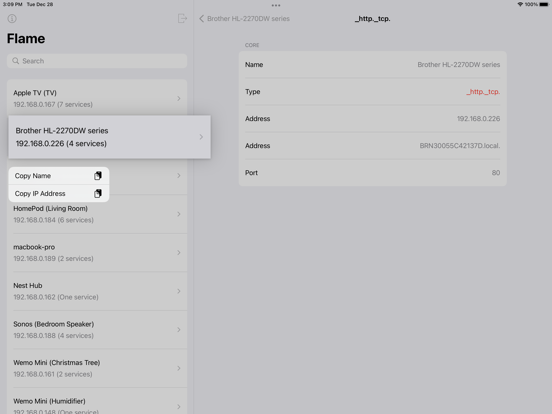Click the CORE section header
This screenshot has width=552, height=414.
point(252,45)
